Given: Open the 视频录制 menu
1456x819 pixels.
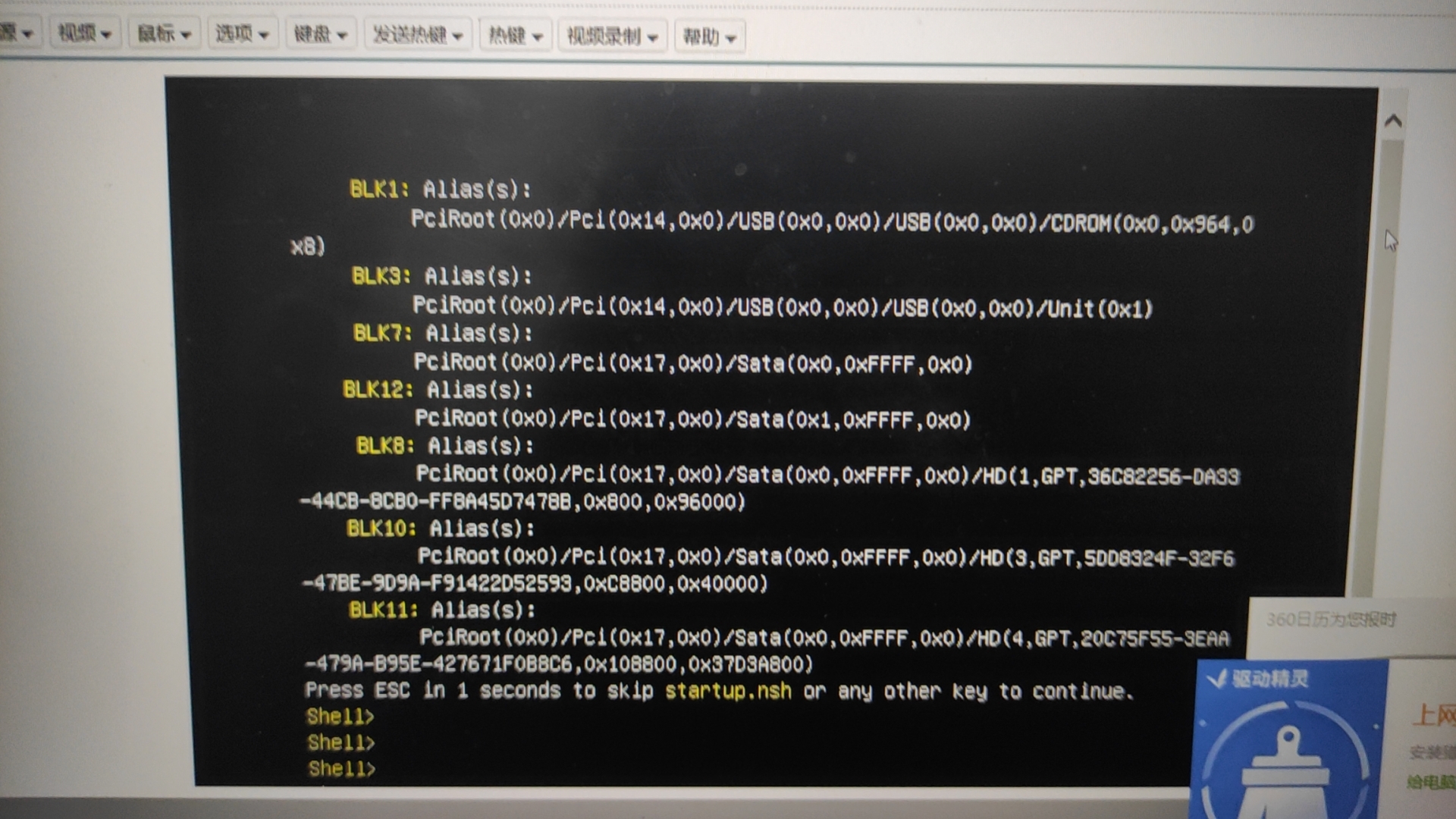Looking at the screenshot, I should (612, 36).
